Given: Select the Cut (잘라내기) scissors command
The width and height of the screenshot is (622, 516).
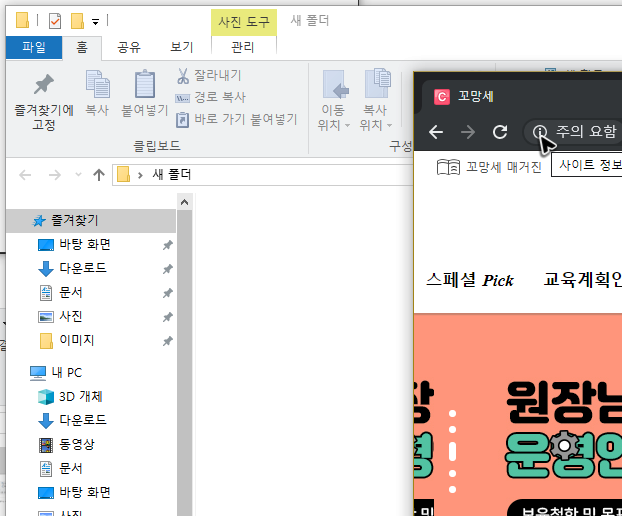Looking at the screenshot, I should click(209, 75).
